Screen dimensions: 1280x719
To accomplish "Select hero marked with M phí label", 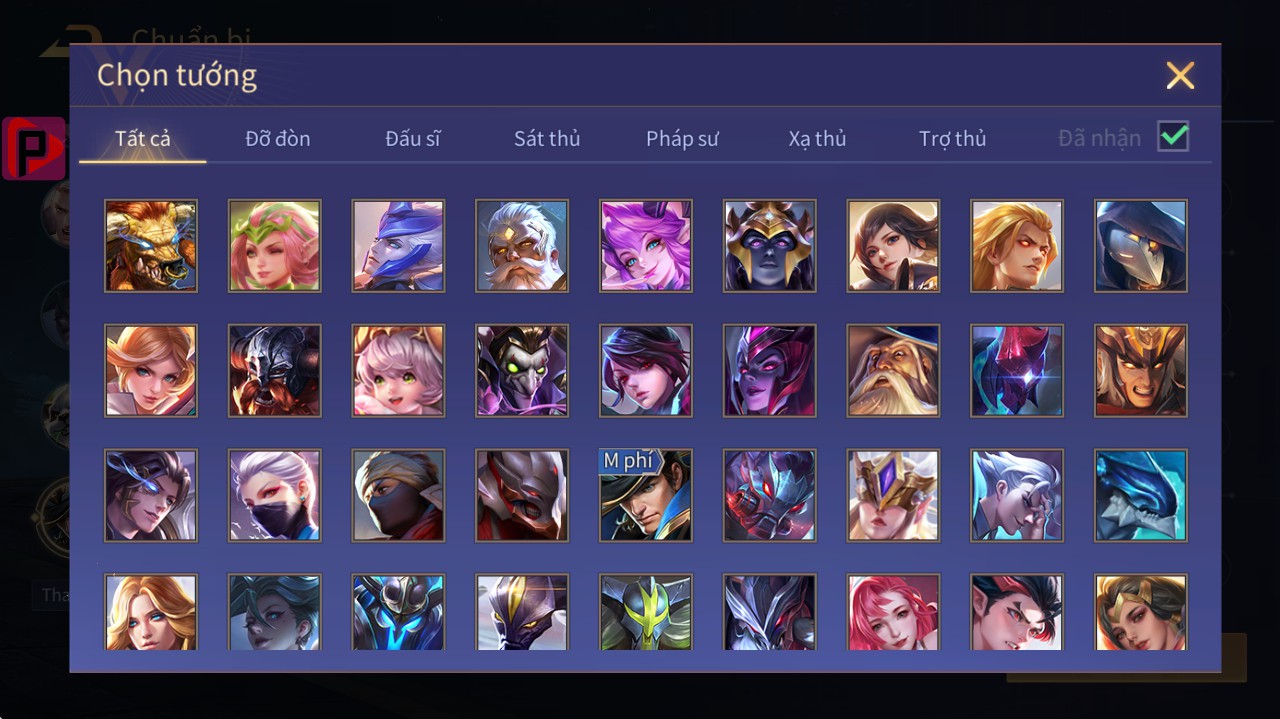I will [646, 496].
